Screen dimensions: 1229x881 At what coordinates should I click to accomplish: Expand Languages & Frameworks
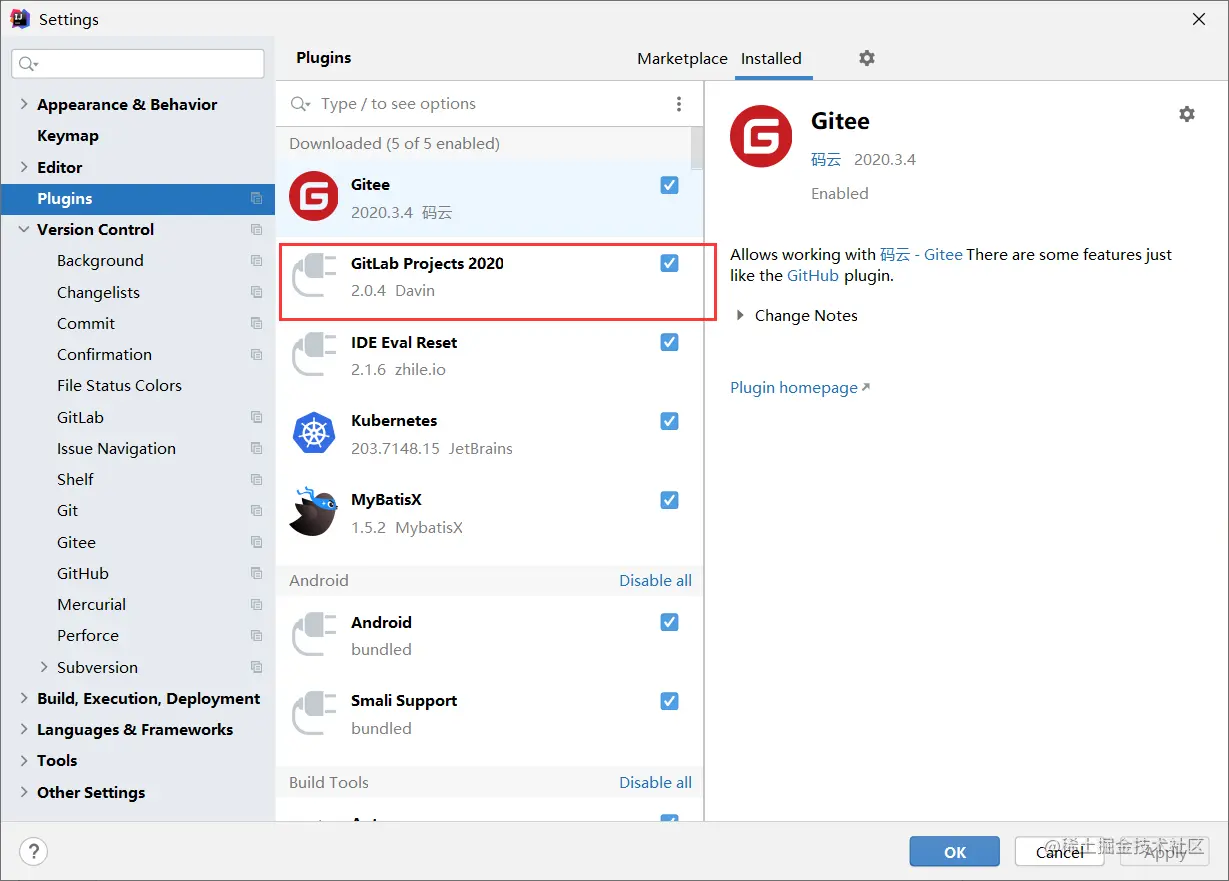click(24, 729)
